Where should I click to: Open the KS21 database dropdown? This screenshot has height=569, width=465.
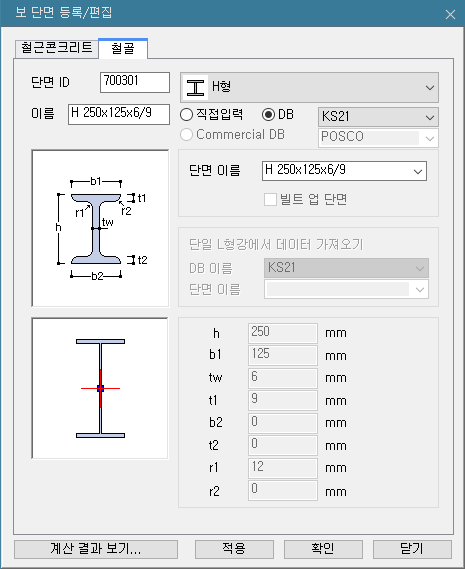pos(378,116)
